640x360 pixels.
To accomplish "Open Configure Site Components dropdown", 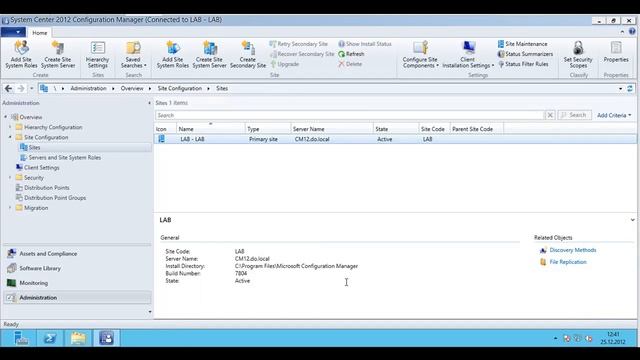I will 420,54.
